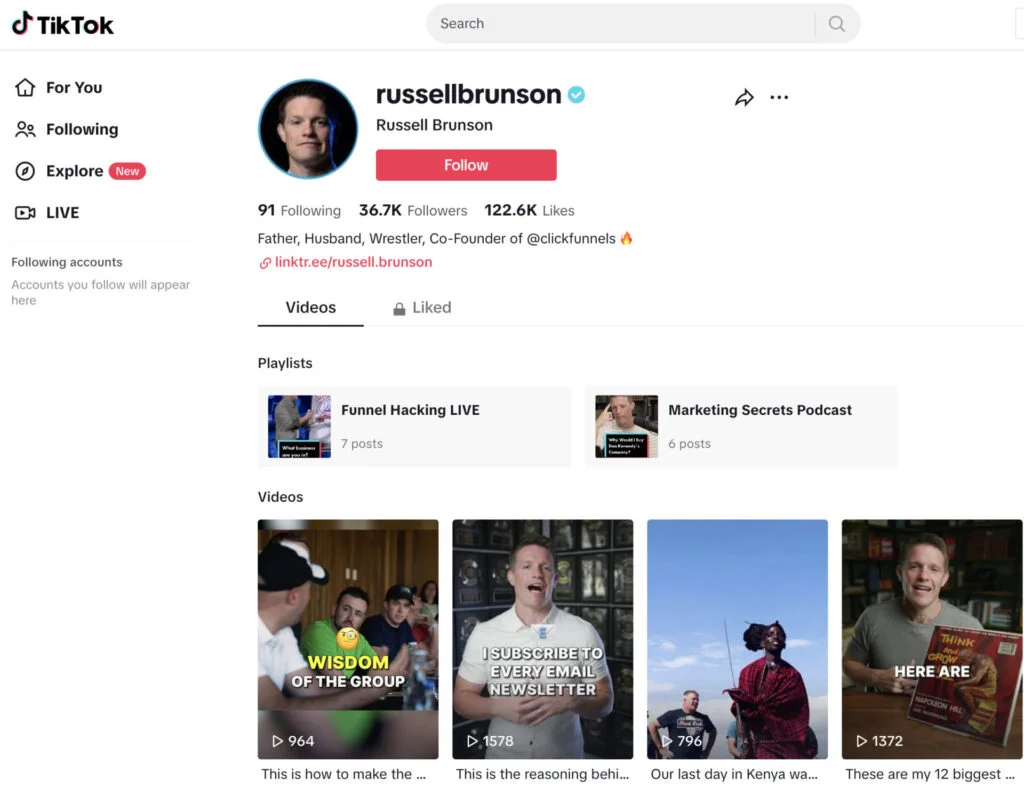Click the compass icon beside Explore
This screenshot has height=788, width=1024.
[x=25, y=171]
